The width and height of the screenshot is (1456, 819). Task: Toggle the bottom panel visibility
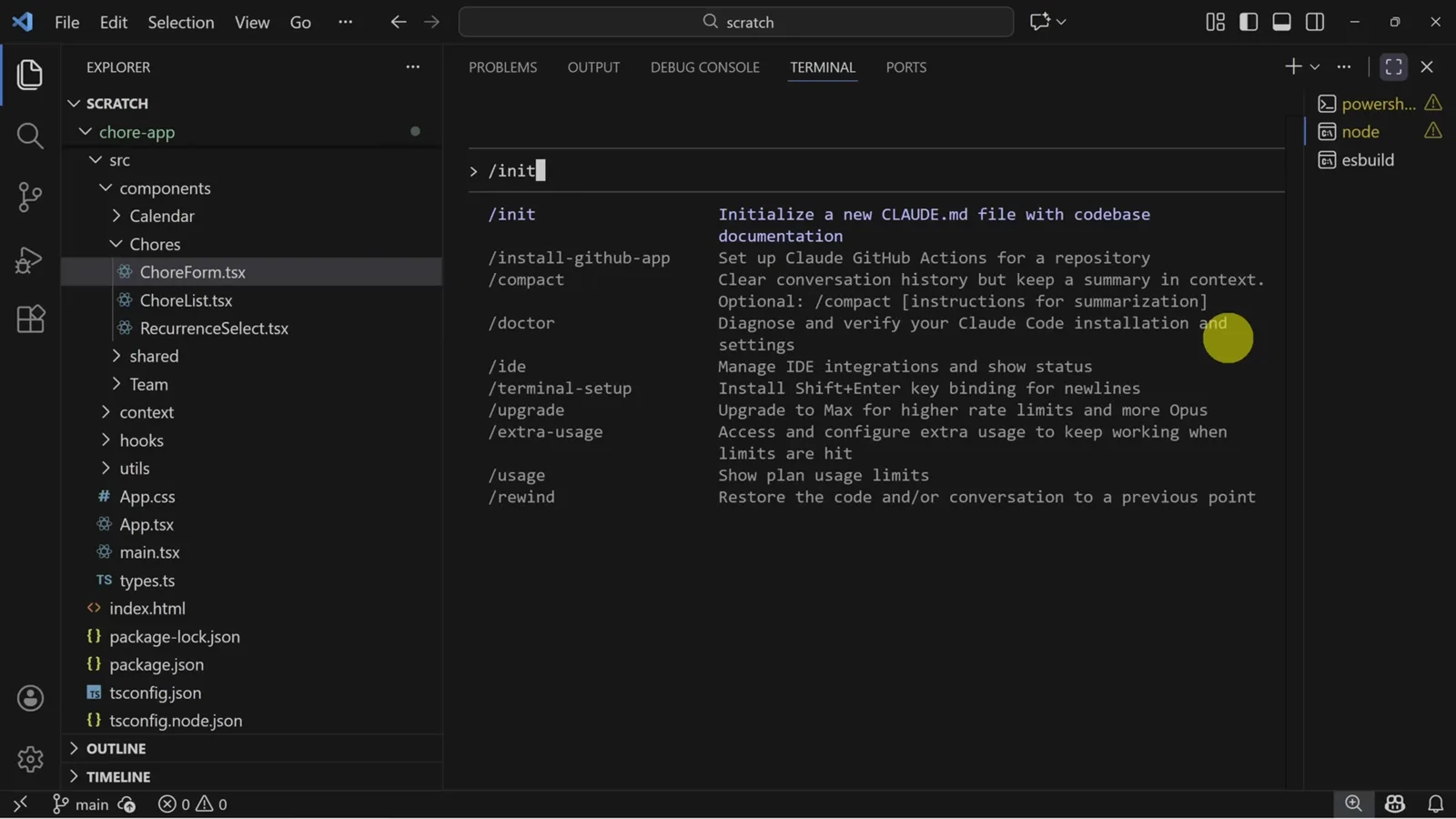pos(1281,22)
